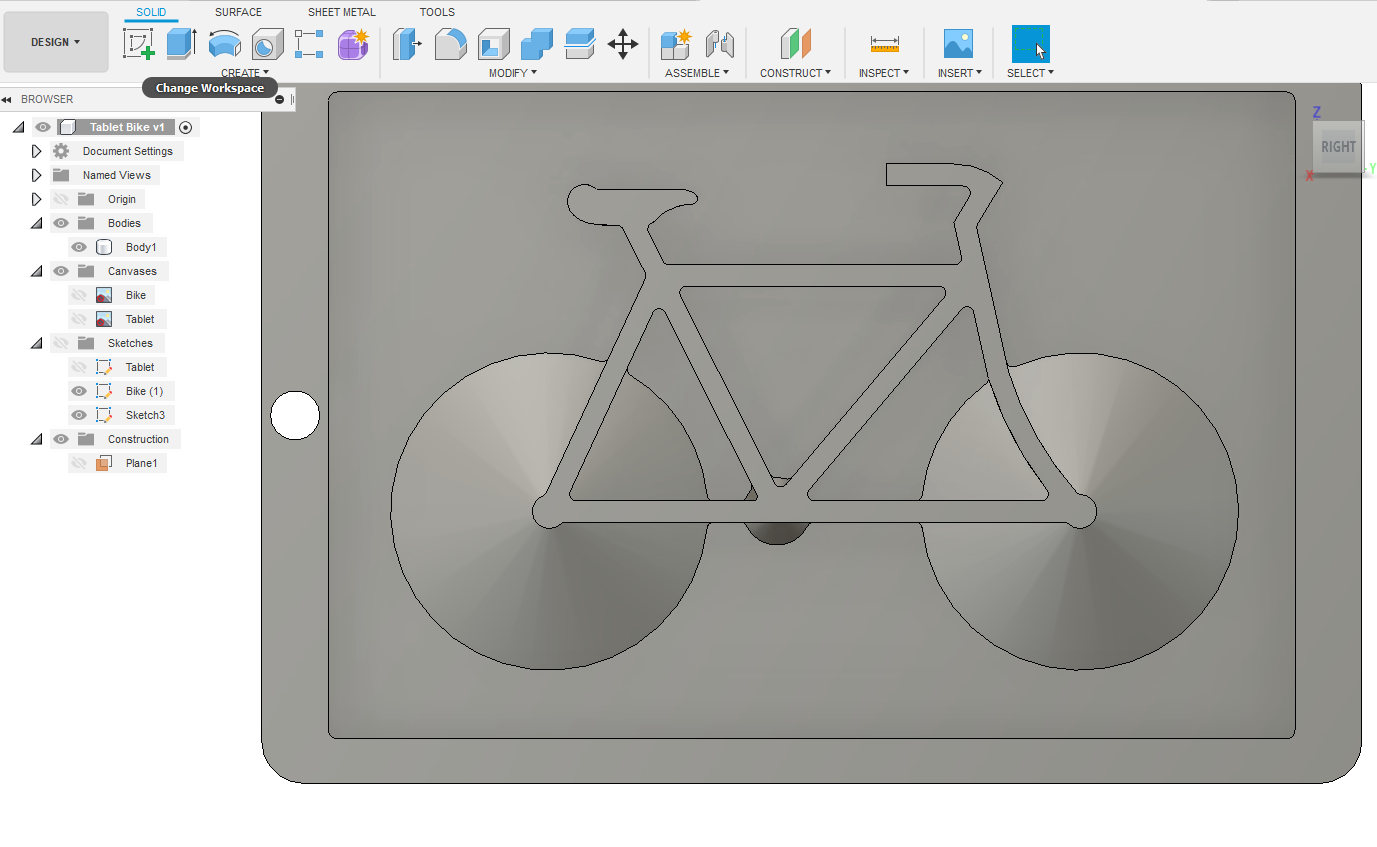Select the Tablet sketch row

point(118,367)
